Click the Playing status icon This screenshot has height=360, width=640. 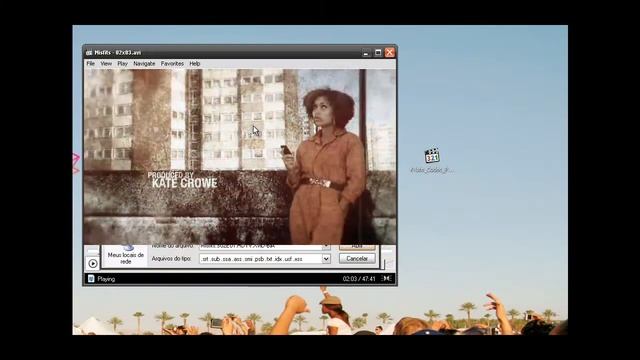coord(91,279)
